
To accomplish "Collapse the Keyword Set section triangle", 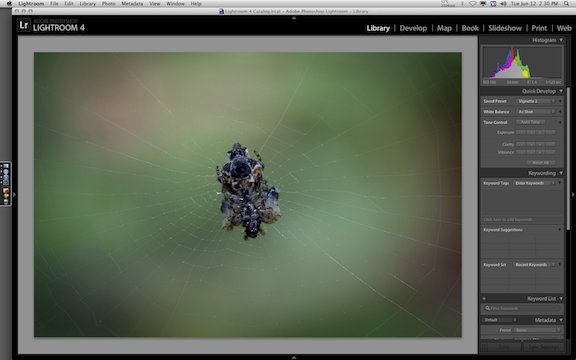I will (560, 264).
